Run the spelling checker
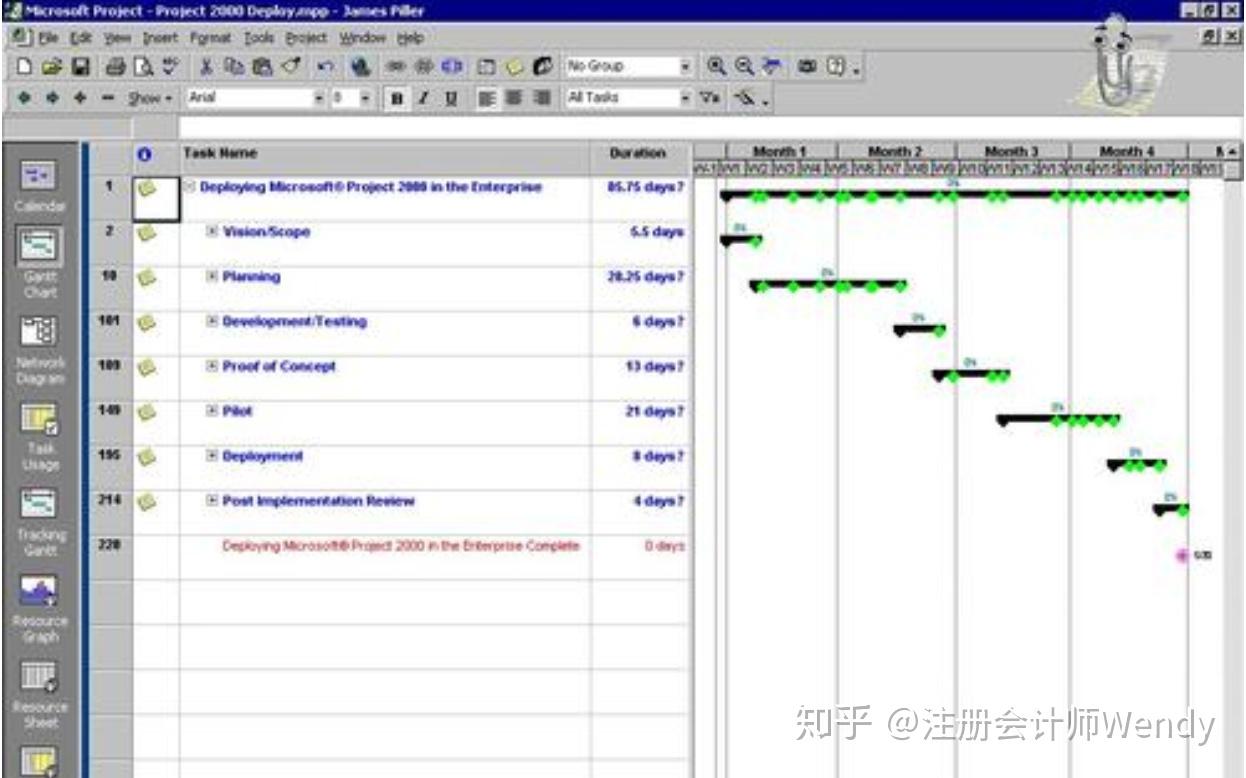Viewport: 1246px width, 778px height. click(x=171, y=66)
